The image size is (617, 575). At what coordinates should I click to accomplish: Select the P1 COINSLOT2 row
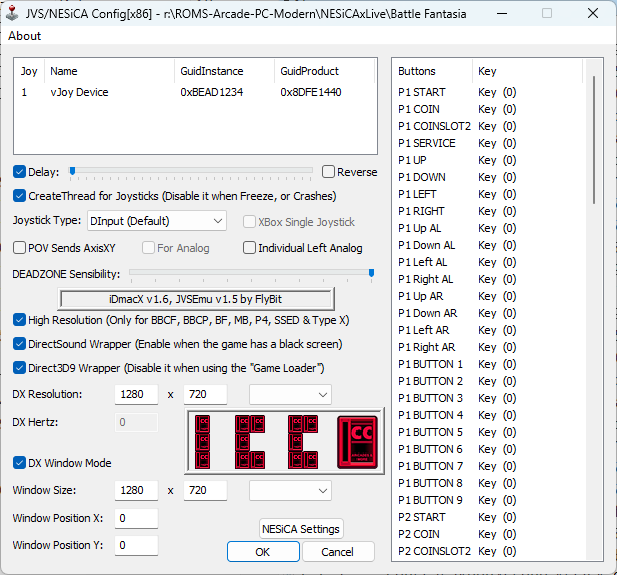click(488, 126)
